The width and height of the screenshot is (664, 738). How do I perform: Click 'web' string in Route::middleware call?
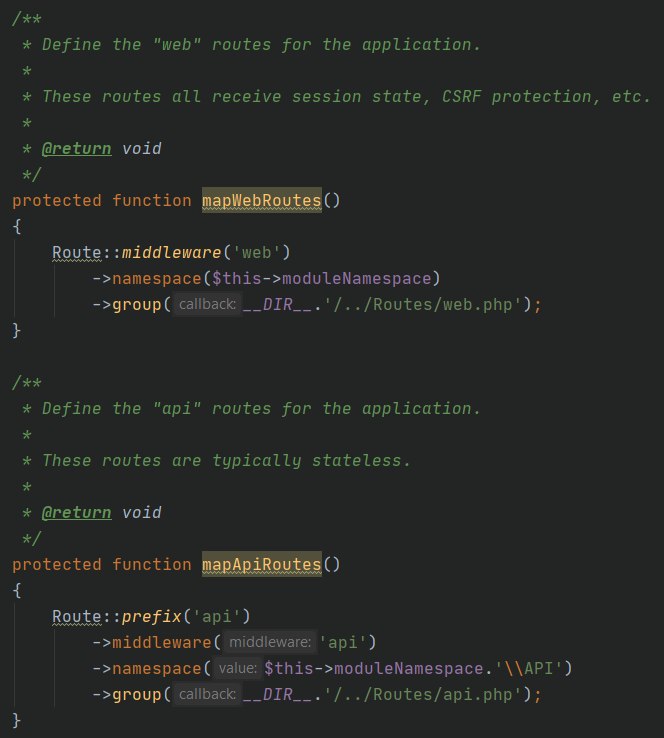tap(256, 253)
